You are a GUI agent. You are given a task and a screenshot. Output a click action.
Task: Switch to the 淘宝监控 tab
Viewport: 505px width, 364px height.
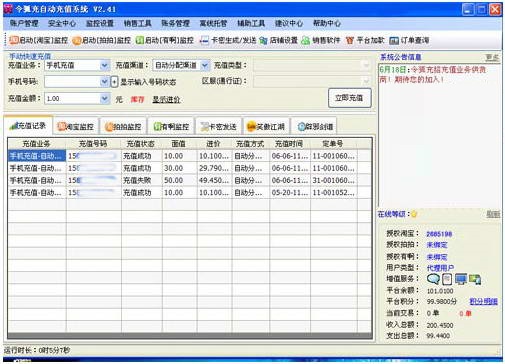coord(76,127)
